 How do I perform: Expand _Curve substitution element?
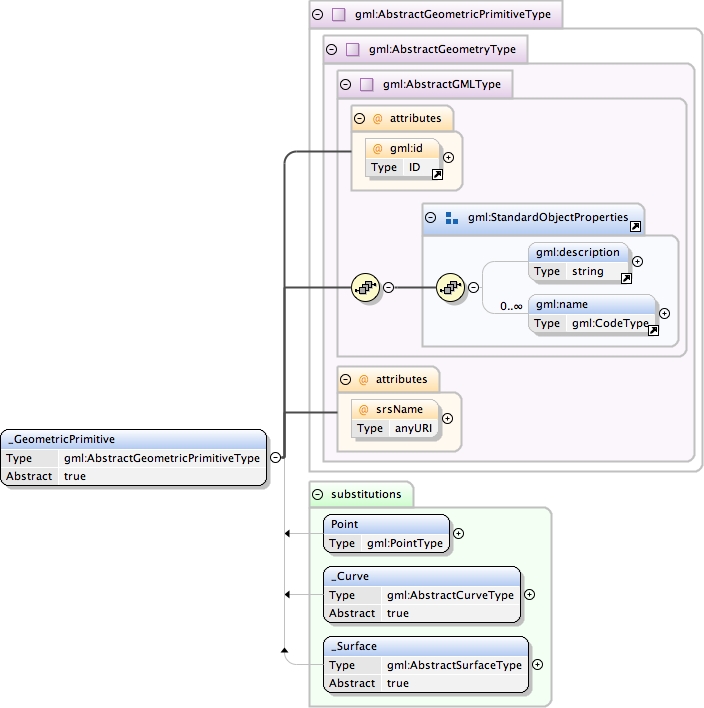pos(530,595)
